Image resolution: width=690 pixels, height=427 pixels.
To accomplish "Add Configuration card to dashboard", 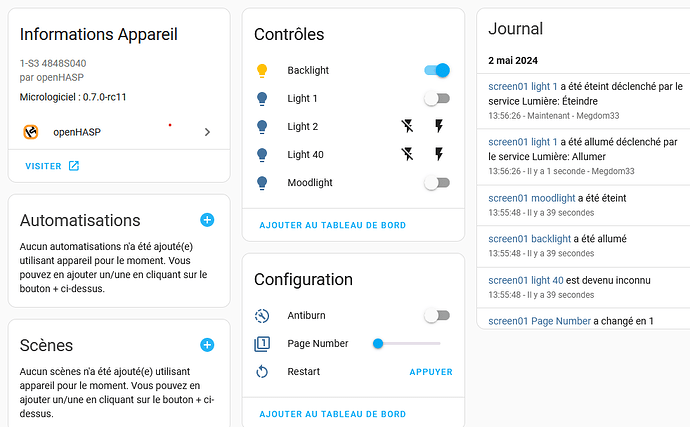I will pos(332,413).
